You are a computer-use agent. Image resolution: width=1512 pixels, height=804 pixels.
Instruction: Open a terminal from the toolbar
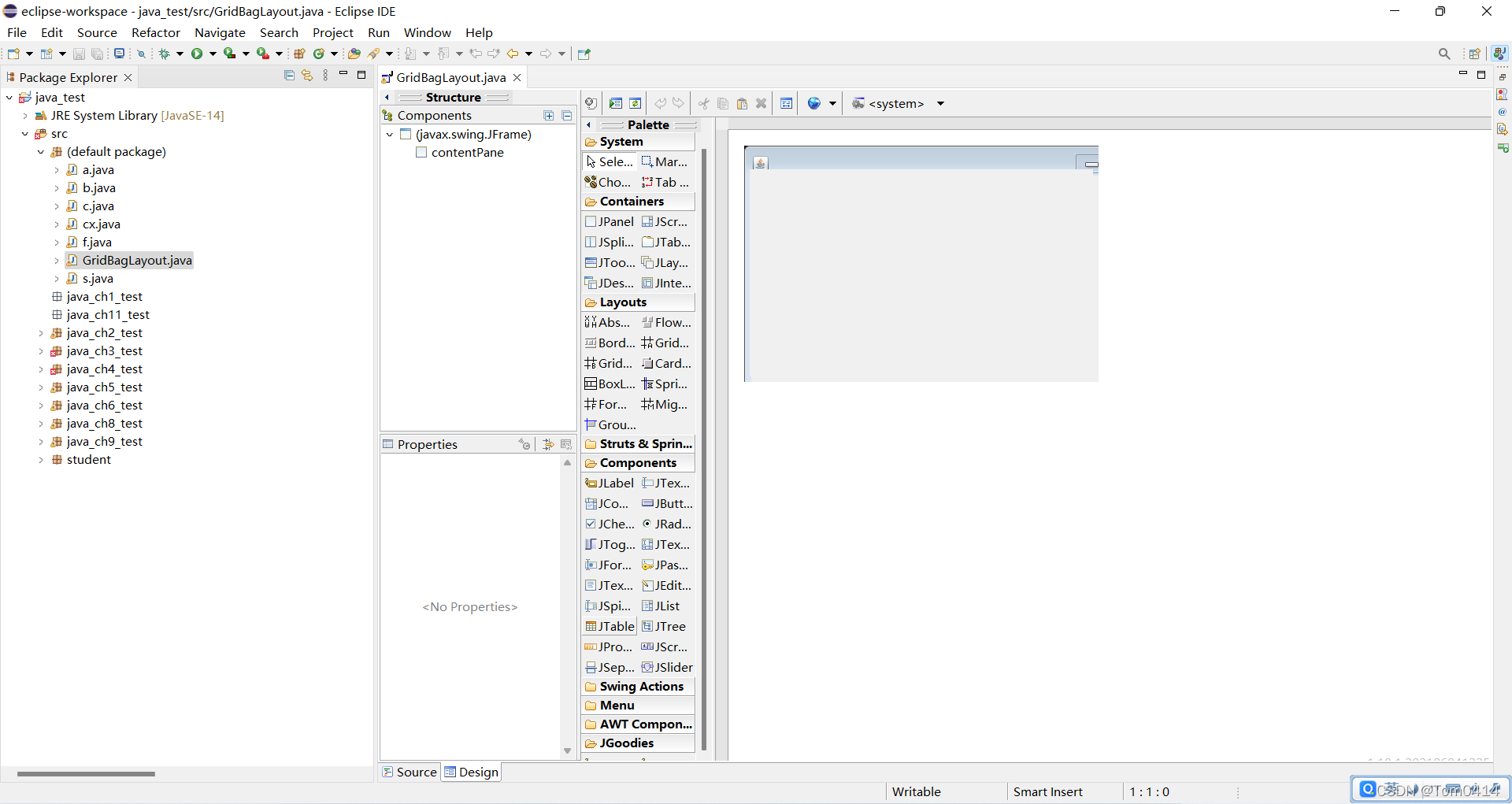coord(119,54)
